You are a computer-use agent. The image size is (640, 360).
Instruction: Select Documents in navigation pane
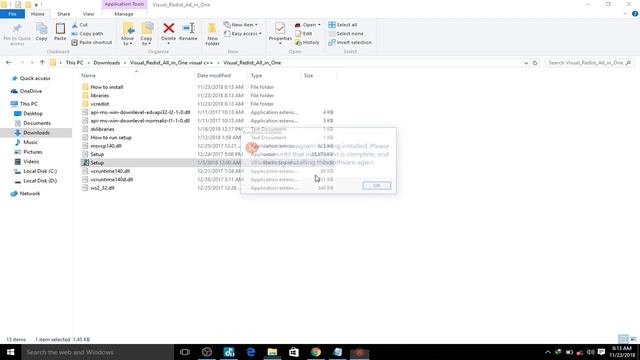[x=37, y=123]
